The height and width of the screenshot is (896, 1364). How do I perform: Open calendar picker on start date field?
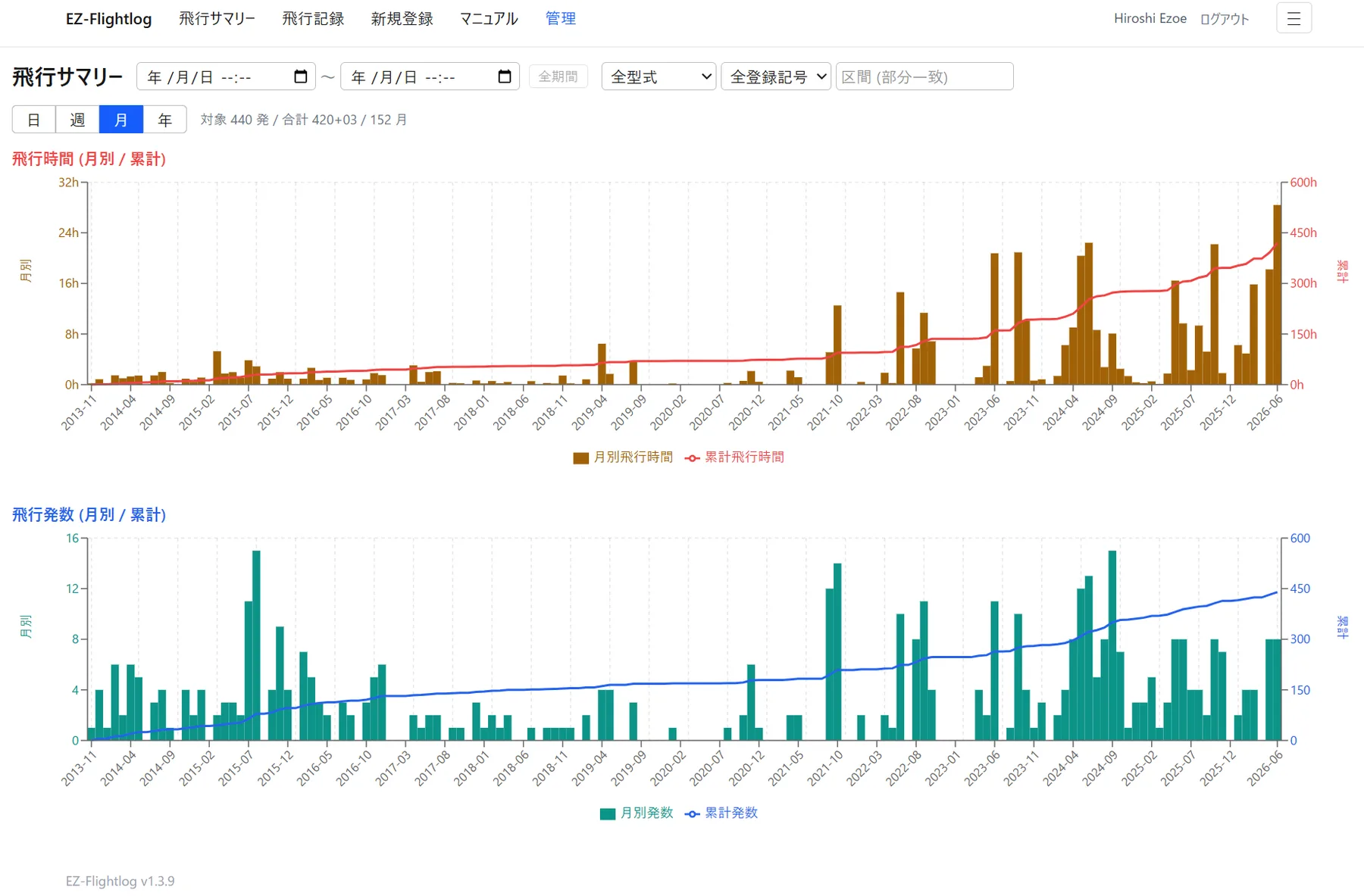click(300, 76)
